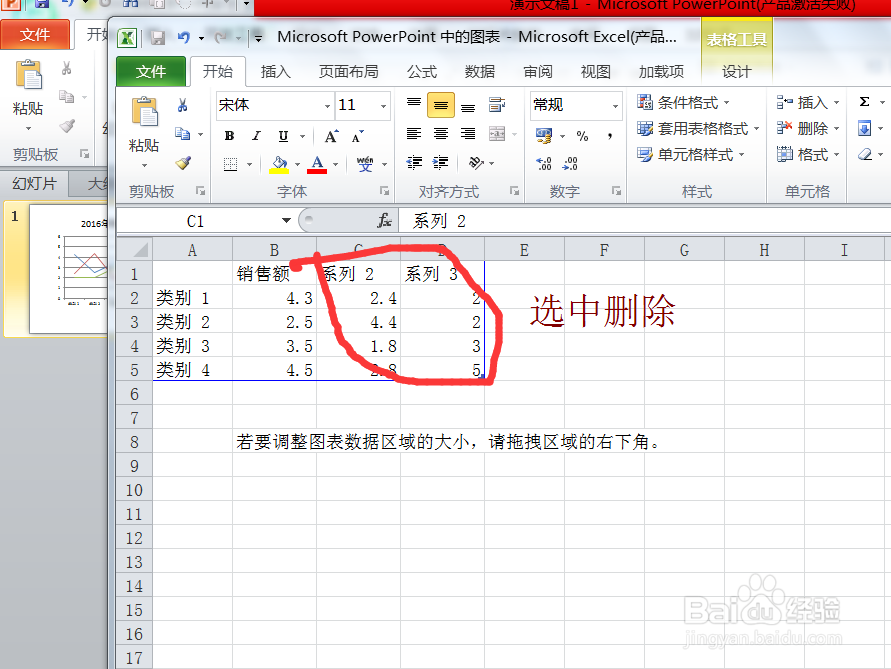Toggle Bold formatting in Excel
This screenshot has height=669, width=891.
[x=230, y=136]
